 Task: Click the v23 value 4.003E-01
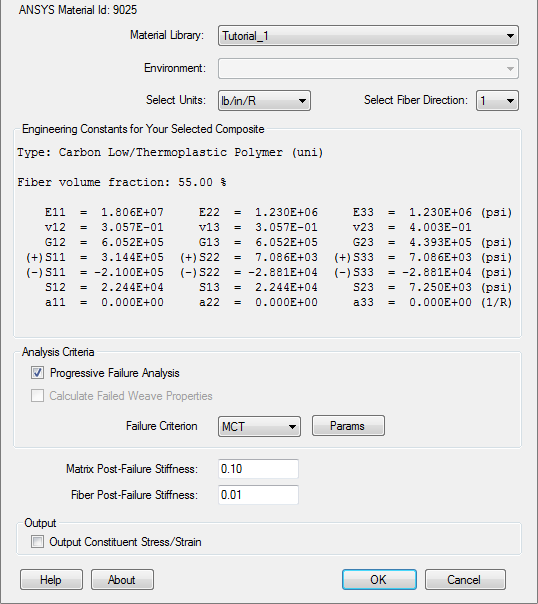pyautogui.click(x=440, y=227)
